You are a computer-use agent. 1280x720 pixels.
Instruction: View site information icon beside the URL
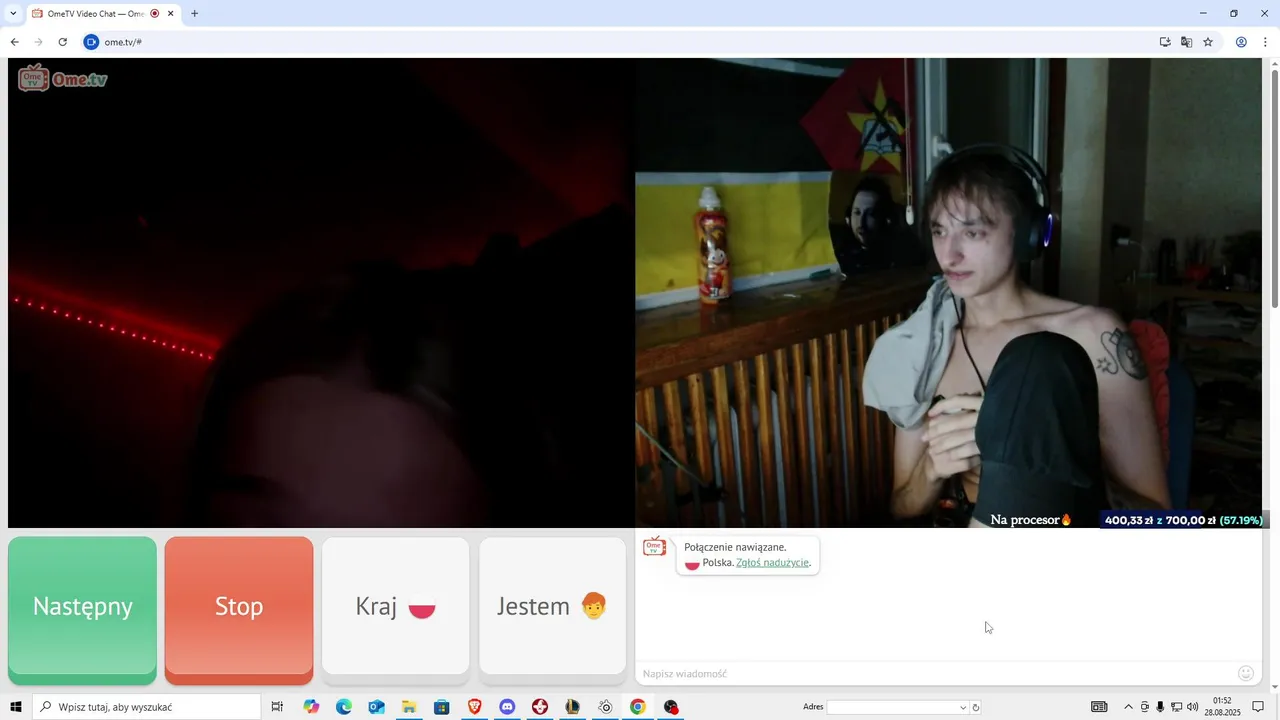coord(91,42)
